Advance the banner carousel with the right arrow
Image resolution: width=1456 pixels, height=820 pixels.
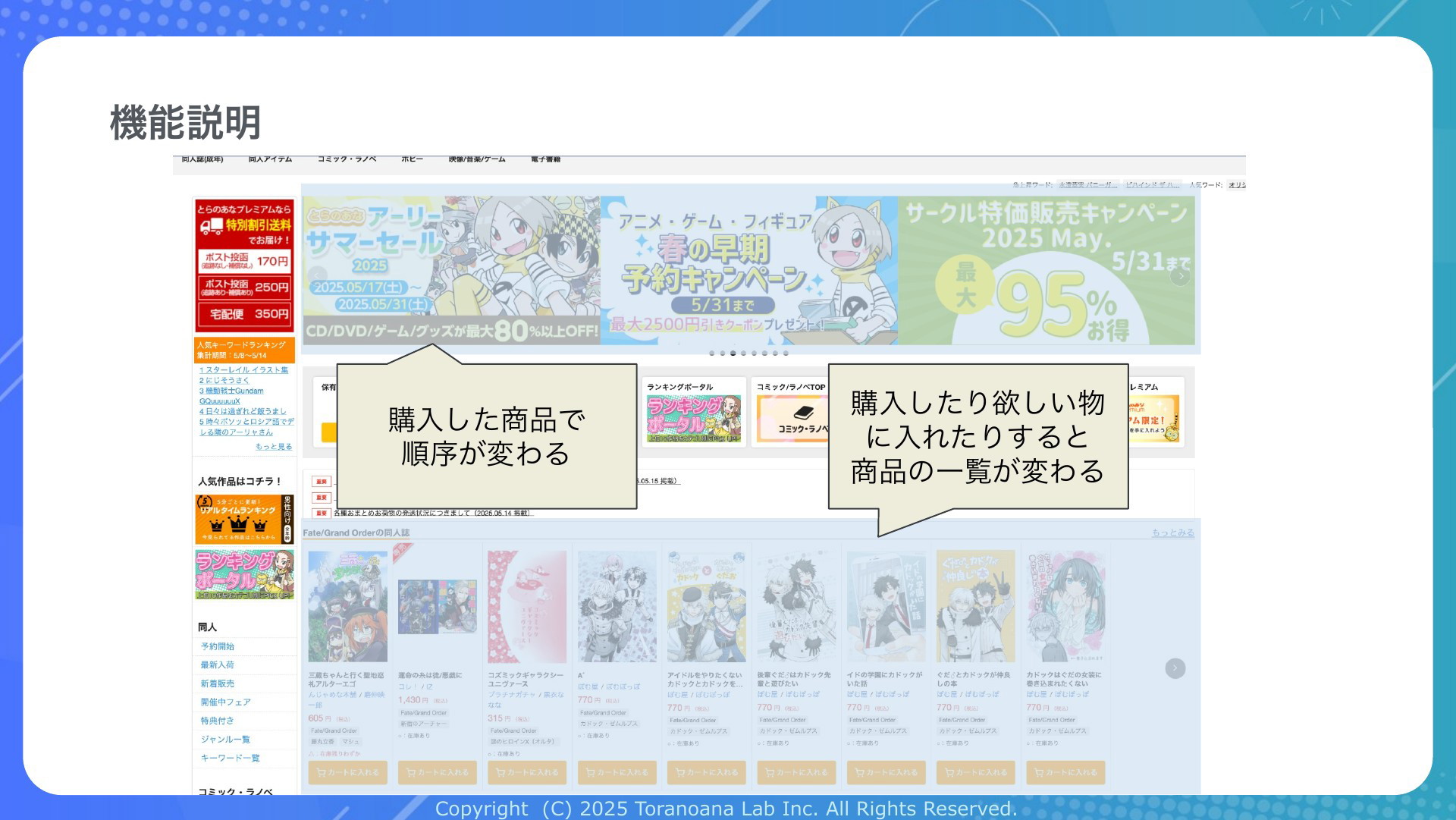pos(1180,276)
